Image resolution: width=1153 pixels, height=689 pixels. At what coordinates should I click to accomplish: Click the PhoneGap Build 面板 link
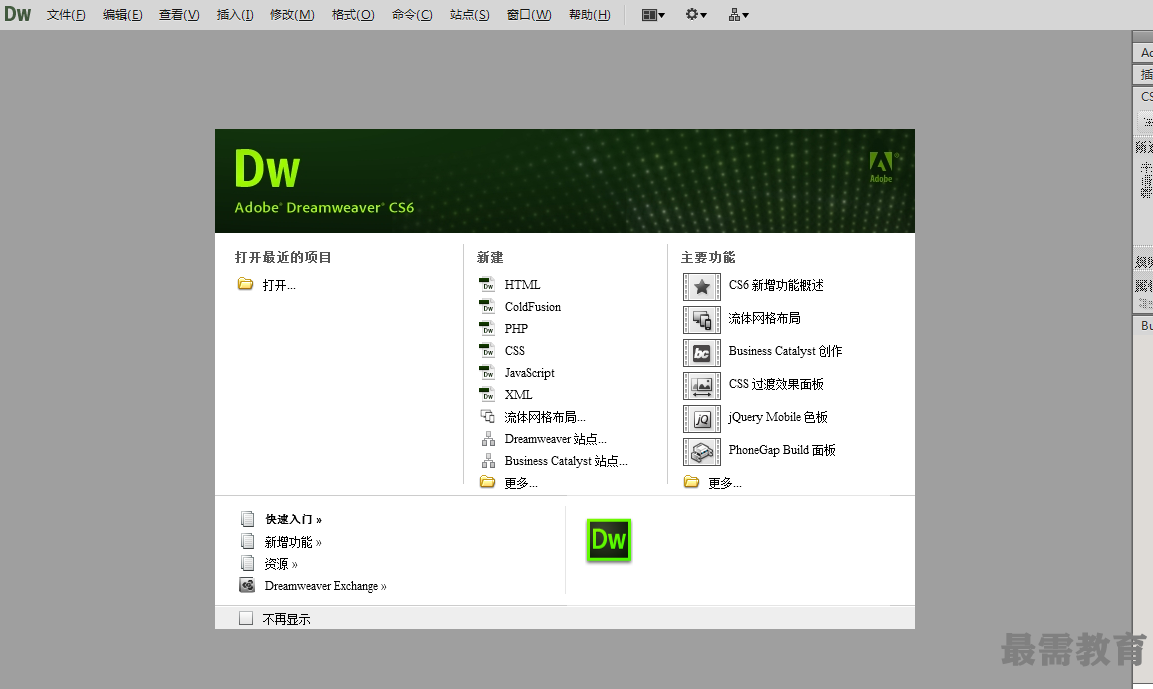782,450
